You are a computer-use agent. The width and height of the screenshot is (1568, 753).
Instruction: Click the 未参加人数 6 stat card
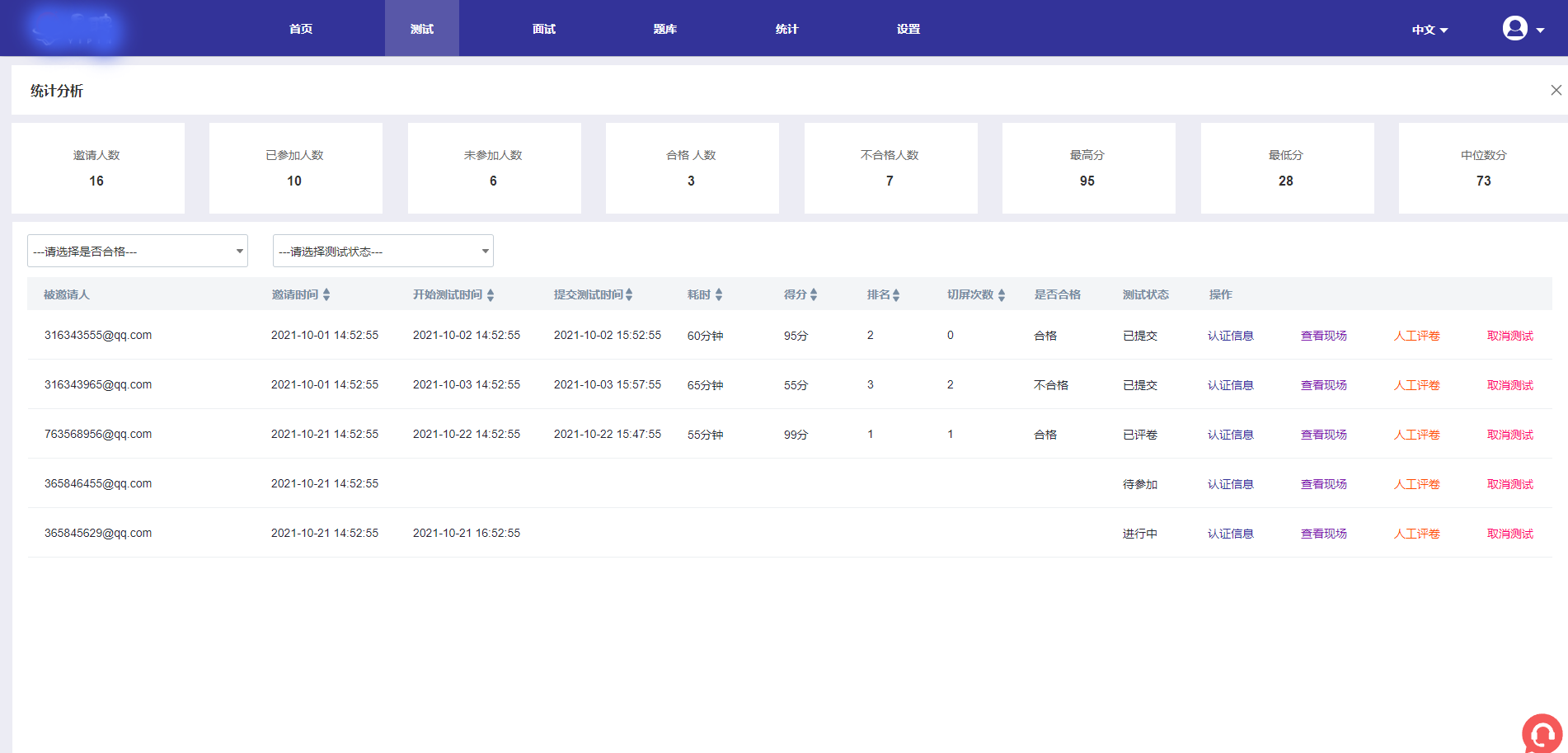point(495,168)
